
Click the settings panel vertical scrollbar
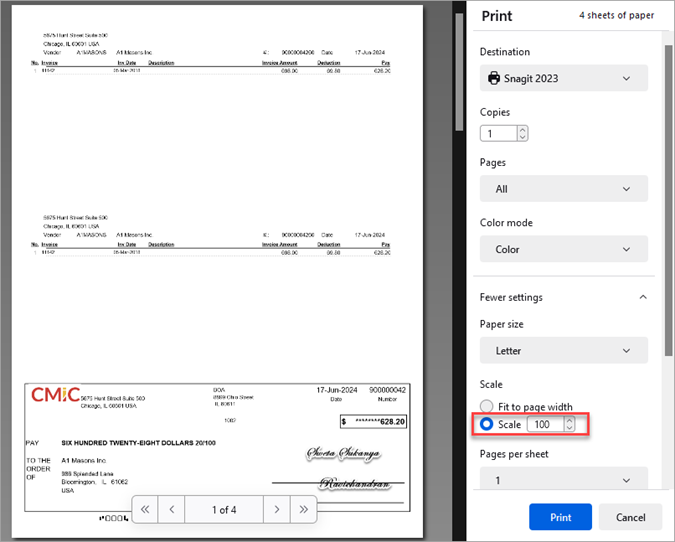coord(668,200)
